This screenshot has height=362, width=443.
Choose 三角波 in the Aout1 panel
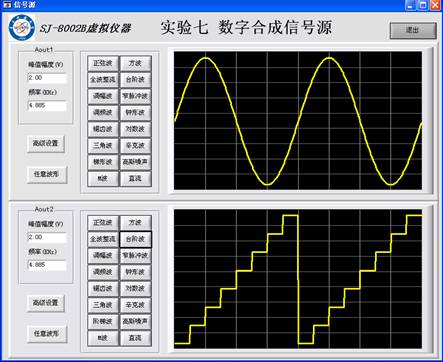103,146
